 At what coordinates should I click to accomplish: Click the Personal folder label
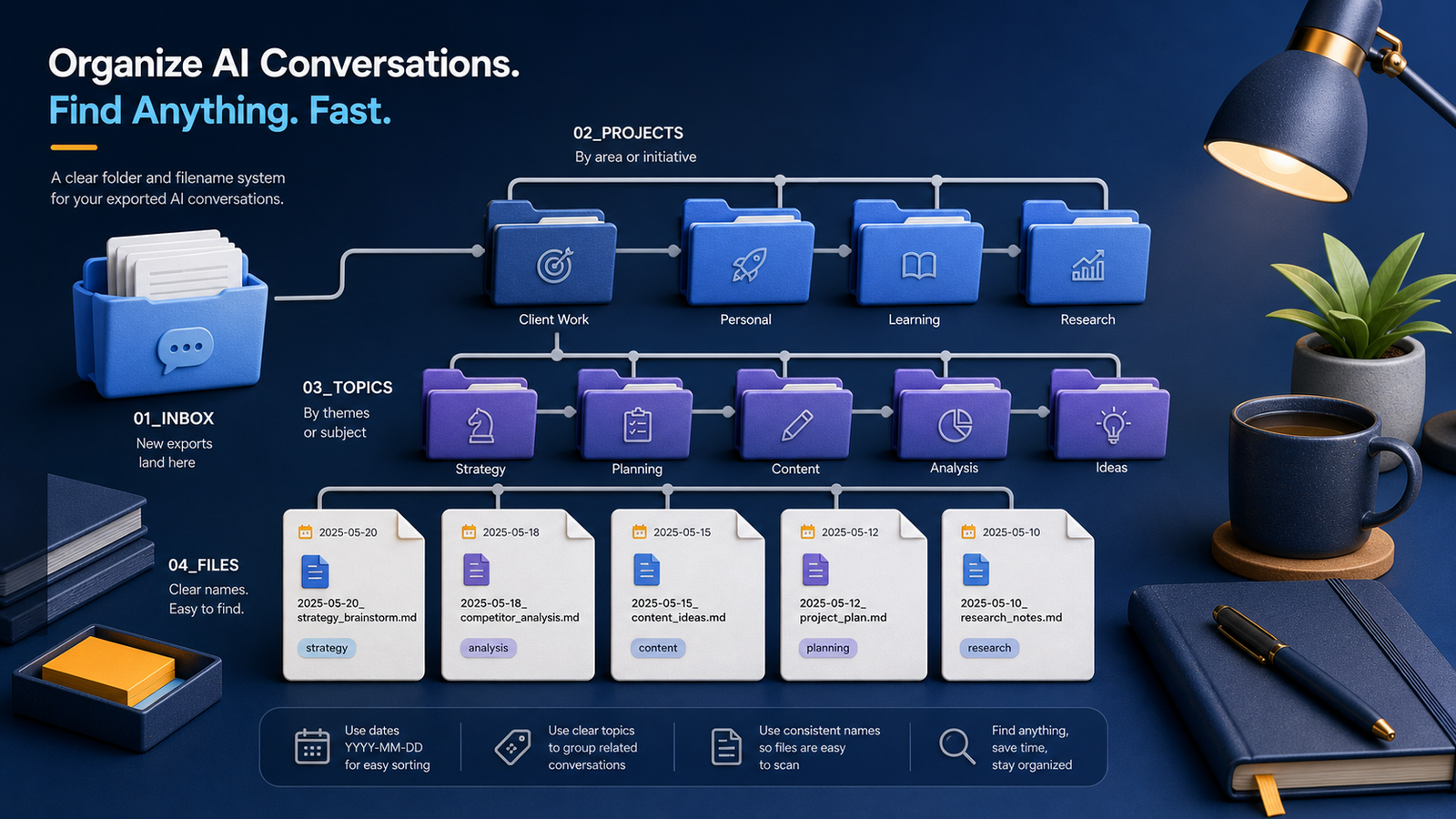[746, 319]
